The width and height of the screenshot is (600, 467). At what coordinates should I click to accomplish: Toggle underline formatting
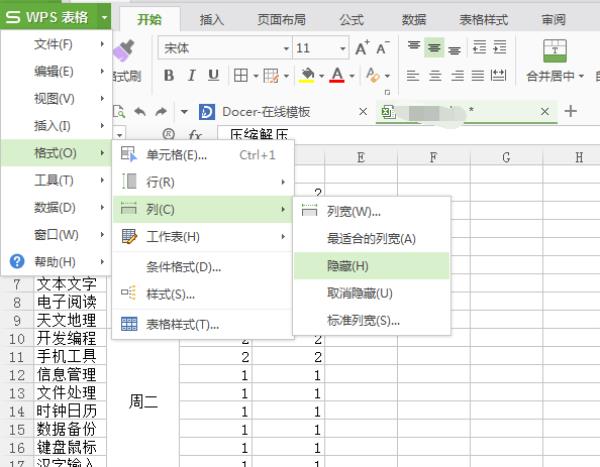pos(213,75)
